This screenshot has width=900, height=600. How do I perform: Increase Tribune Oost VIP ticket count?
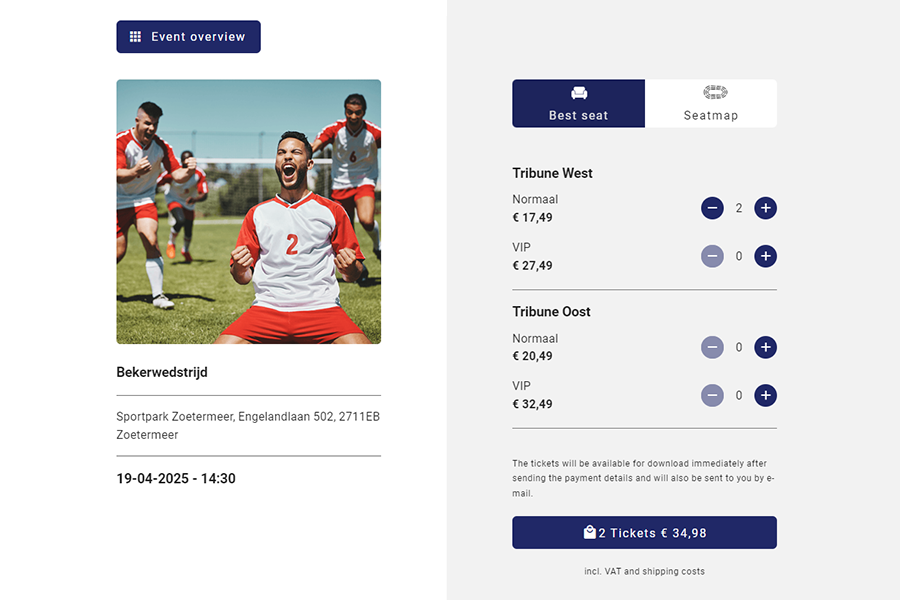[765, 395]
